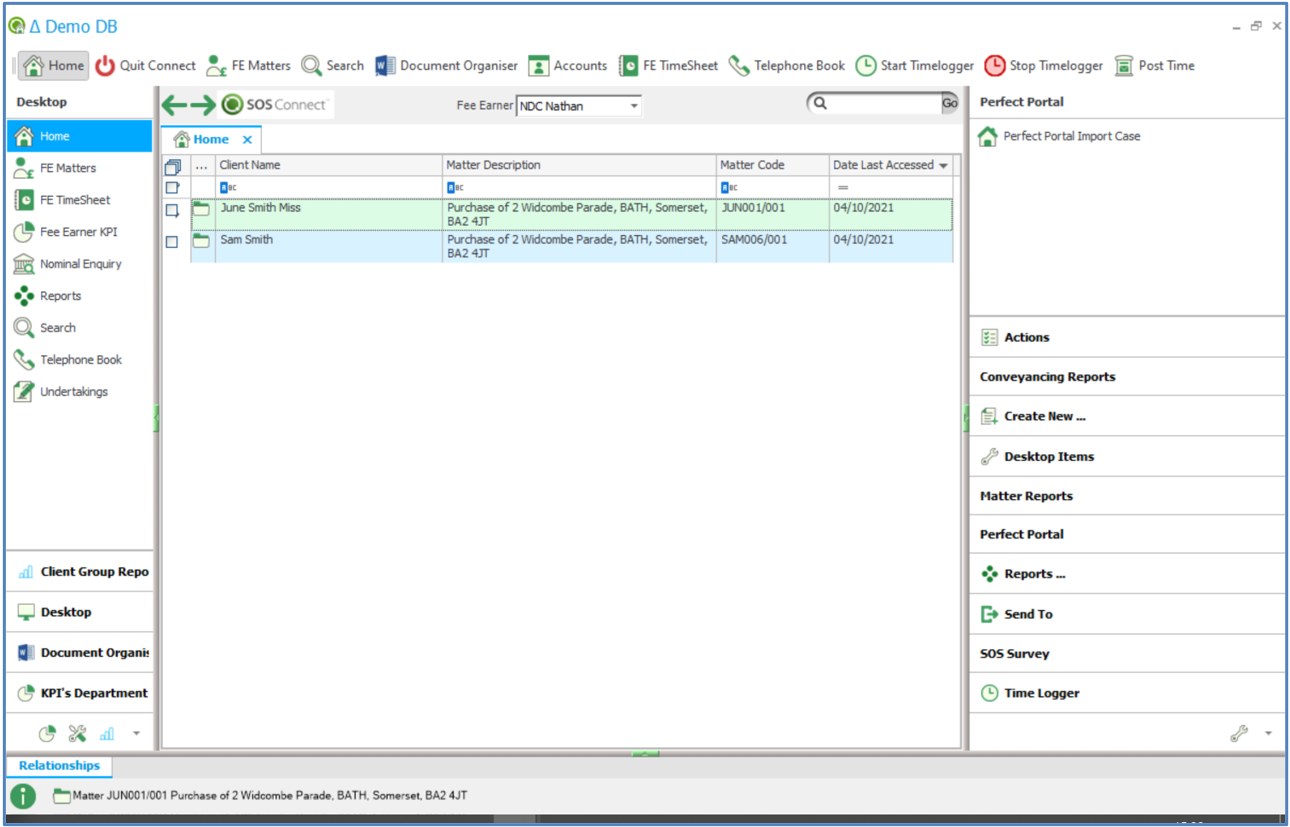Screen dimensions: 1290x827
Task: Open Perfect Portal Import Case link
Action: (x=1071, y=137)
